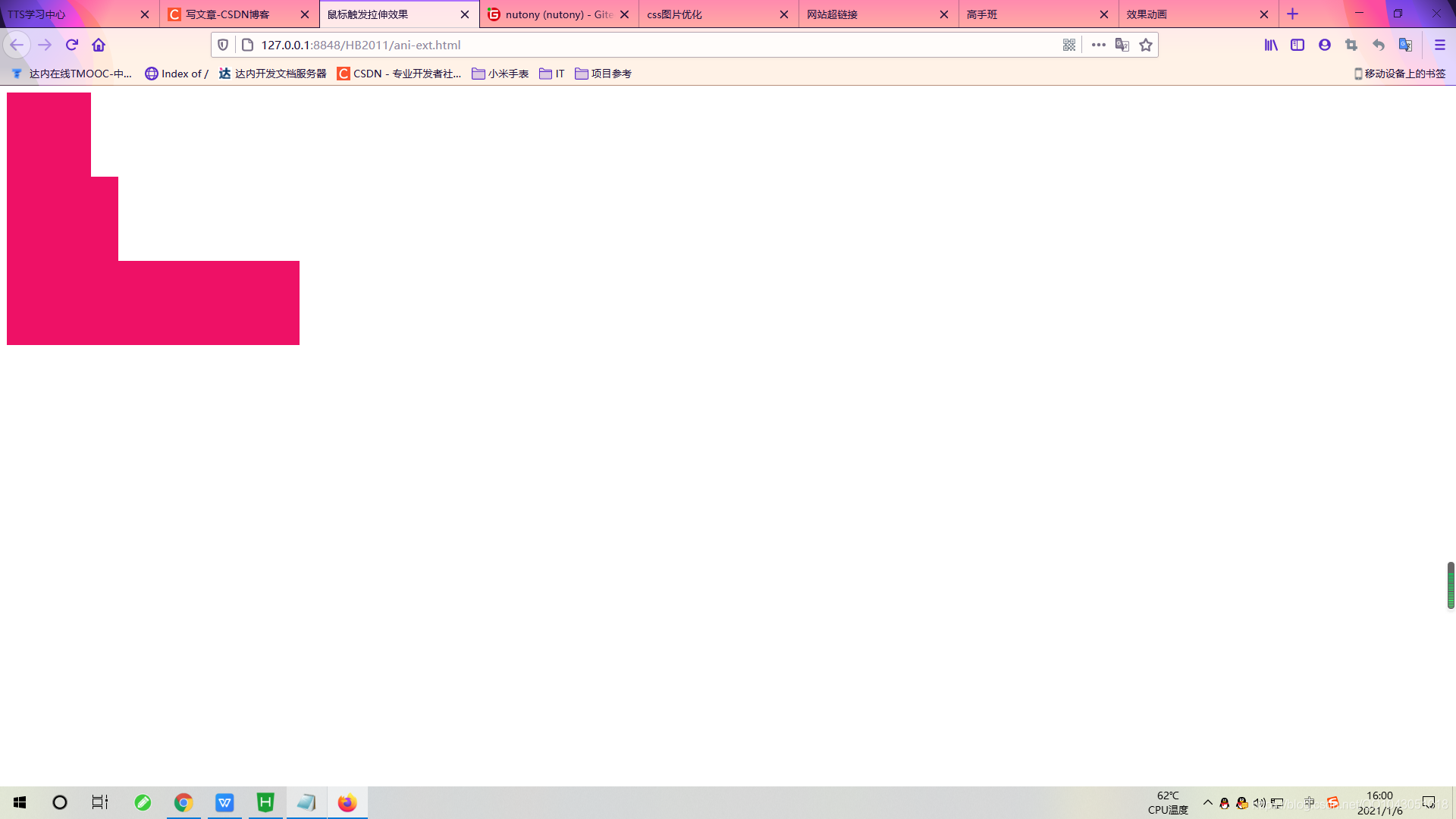Close the css图片优化 tab
The width and height of the screenshot is (1456, 819).
point(784,14)
